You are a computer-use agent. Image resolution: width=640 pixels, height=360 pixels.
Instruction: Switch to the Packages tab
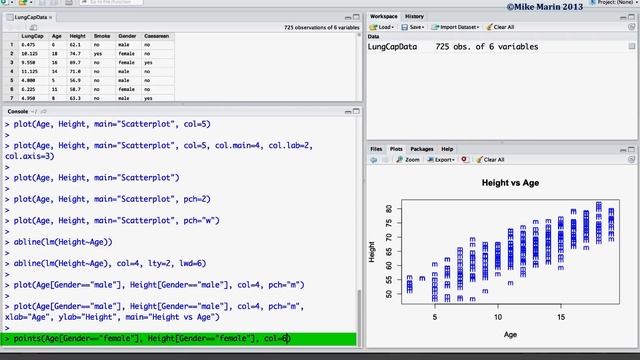click(422, 149)
